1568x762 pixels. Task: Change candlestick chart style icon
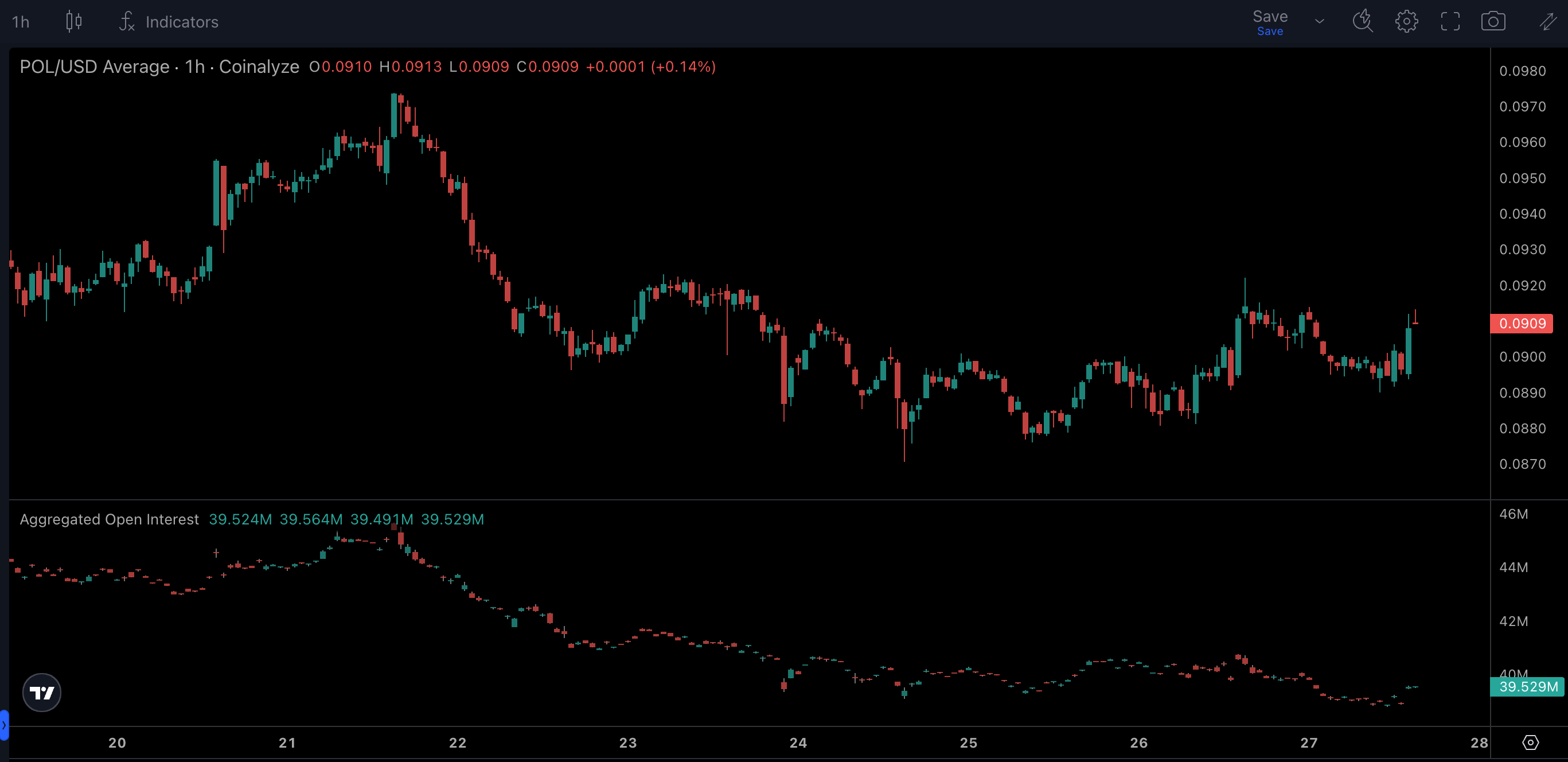(73, 22)
